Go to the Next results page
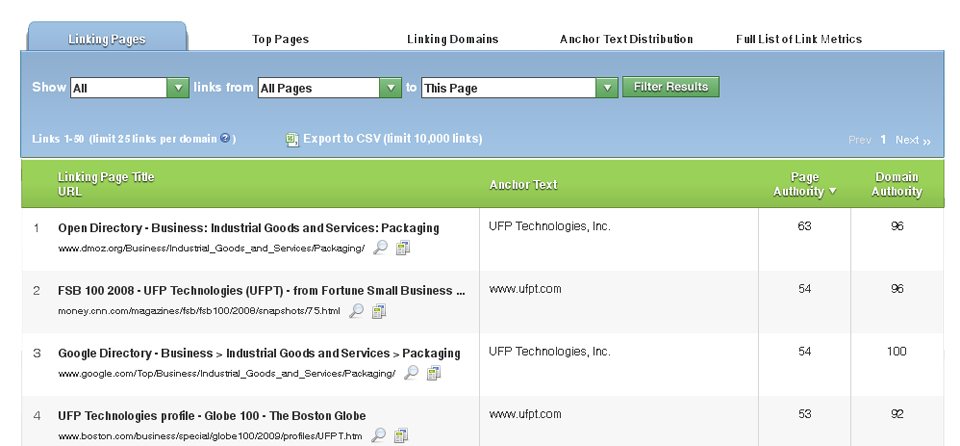This screenshot has width=960, height=446. point(913,140)
